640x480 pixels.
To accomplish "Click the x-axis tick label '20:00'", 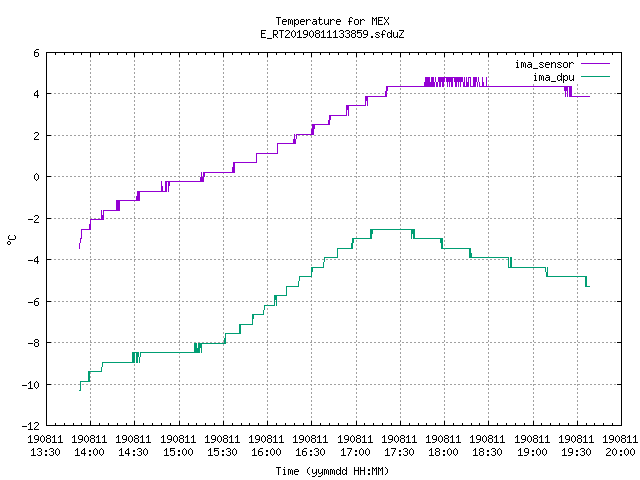I will (x=620, y=452).
